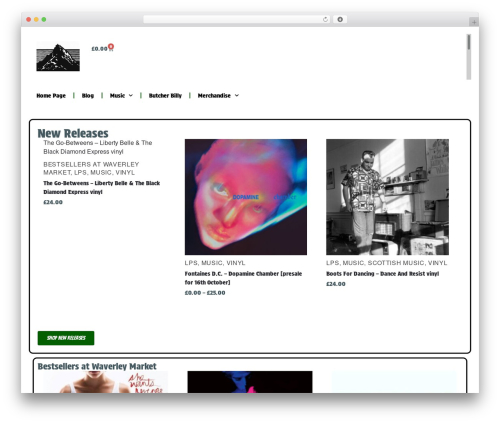
Task: Open the Merchandise menu item
Action: point(214,96)
